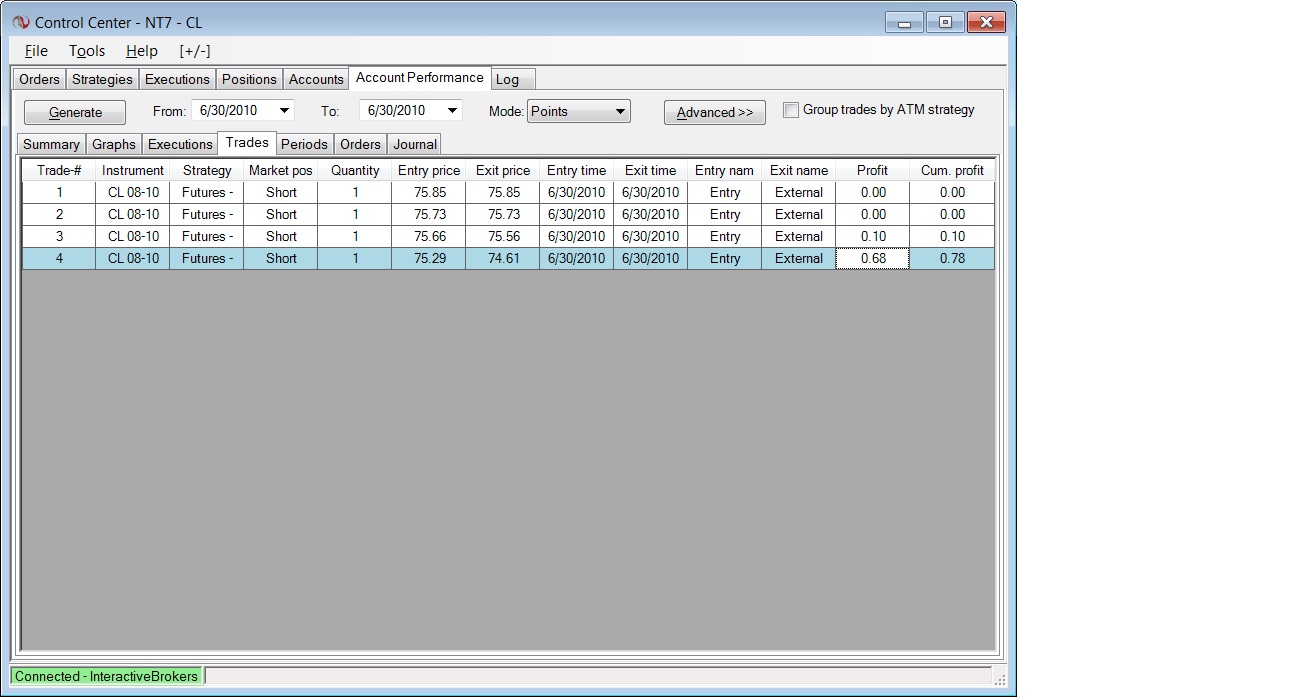
Task: Click the Advanced >> button
Action: coord(715,112)
